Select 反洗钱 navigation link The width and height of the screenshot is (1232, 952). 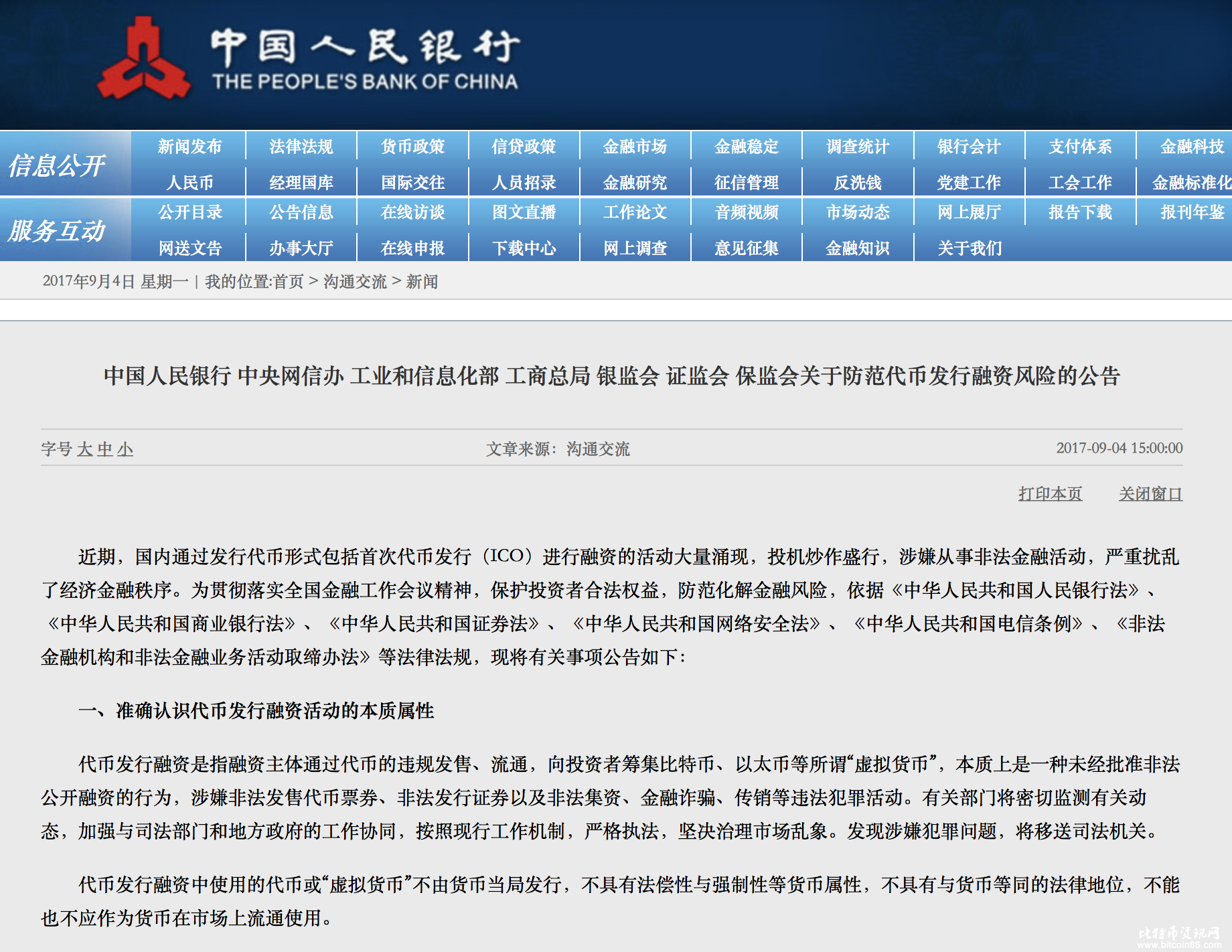858,182
